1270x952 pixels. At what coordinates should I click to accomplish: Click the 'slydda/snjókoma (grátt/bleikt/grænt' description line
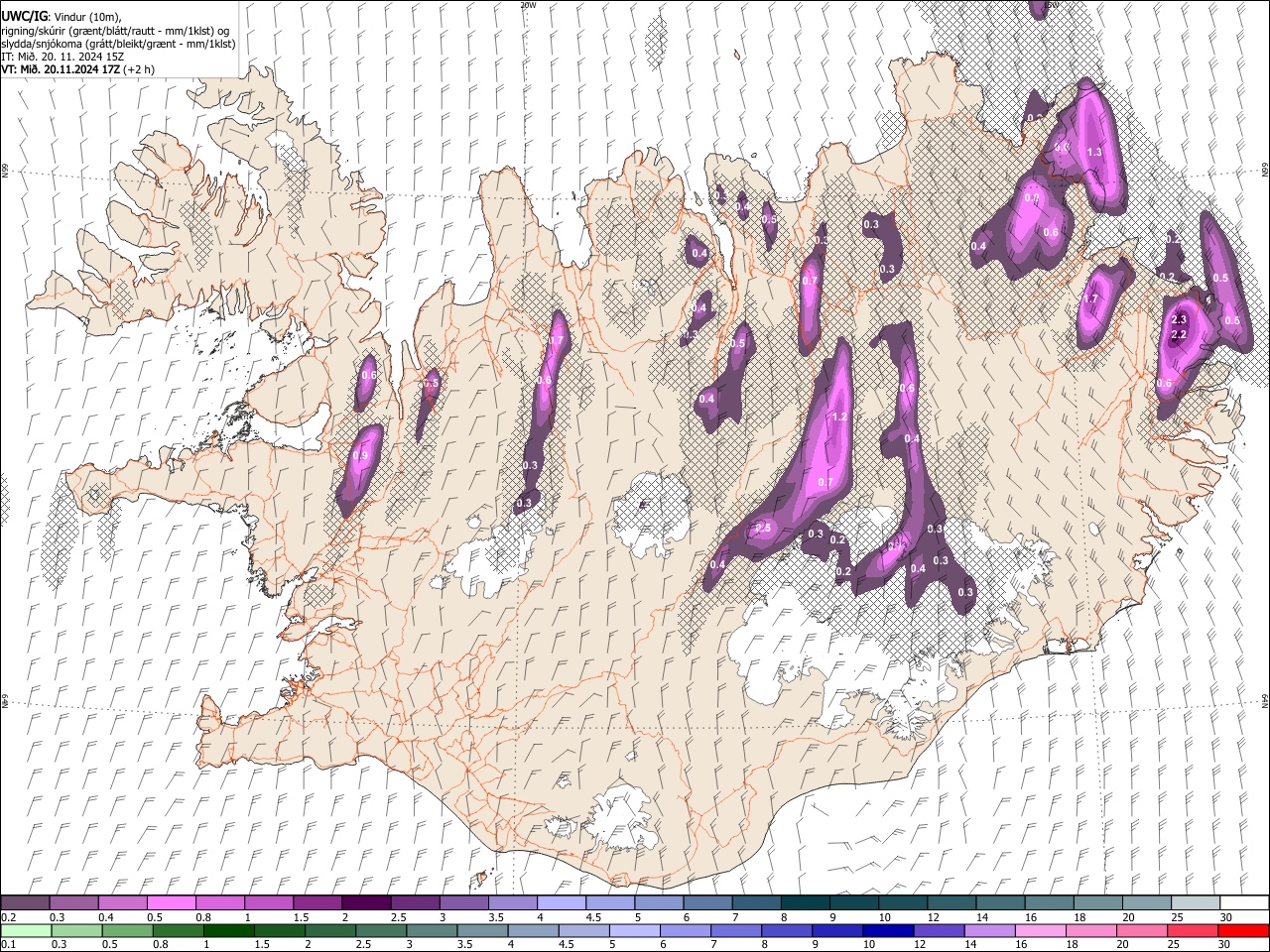(x=119, y=44)
